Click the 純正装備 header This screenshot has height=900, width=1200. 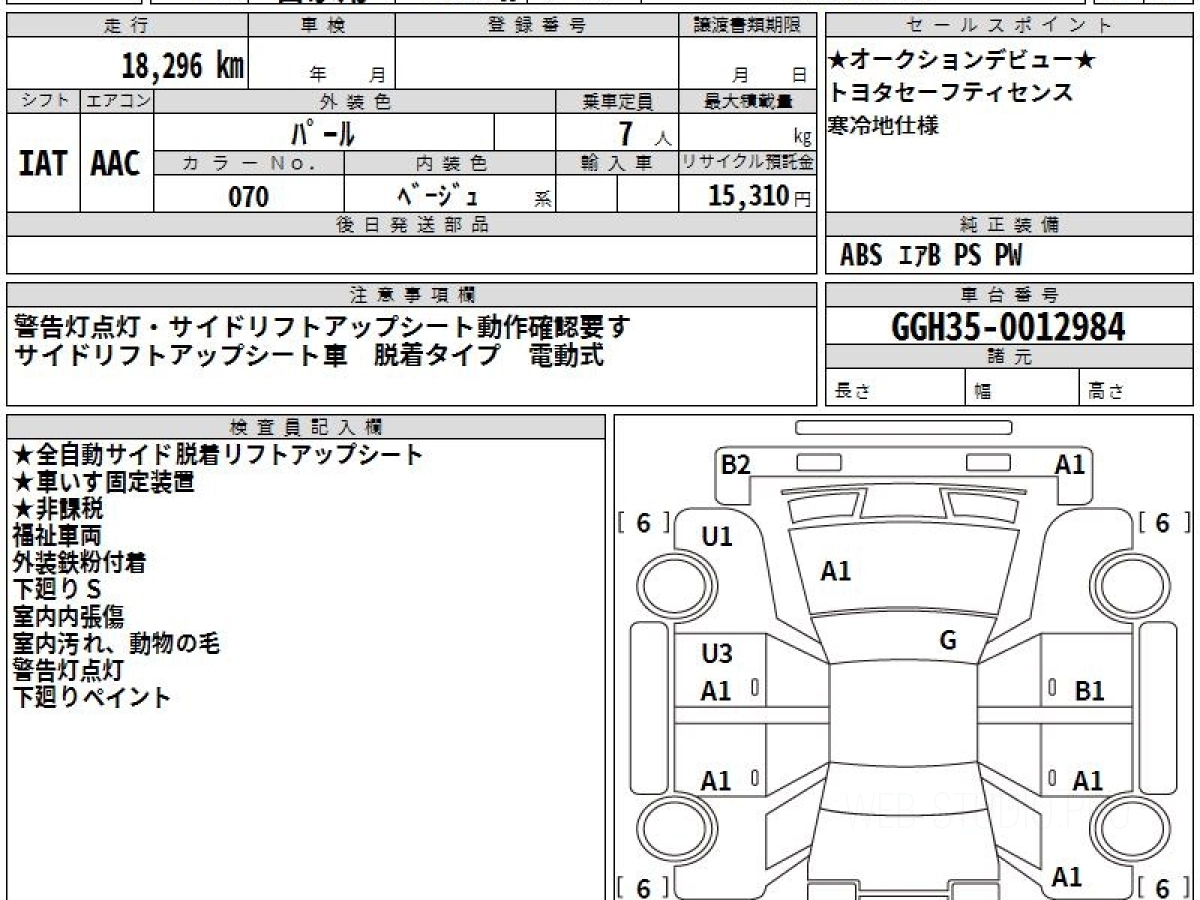pyautogui.click(x=1010, y=224)
